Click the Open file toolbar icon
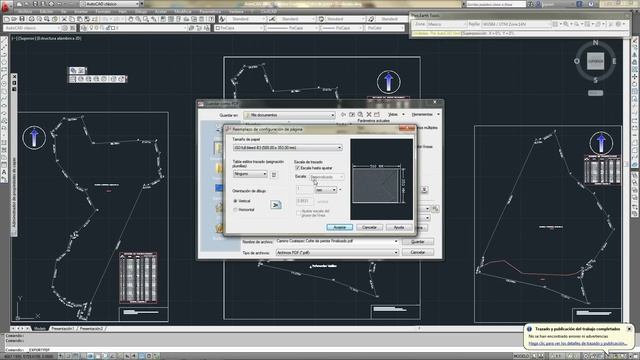Image resolution: width=640 pixels, height=360 pixels. (14, 19)
